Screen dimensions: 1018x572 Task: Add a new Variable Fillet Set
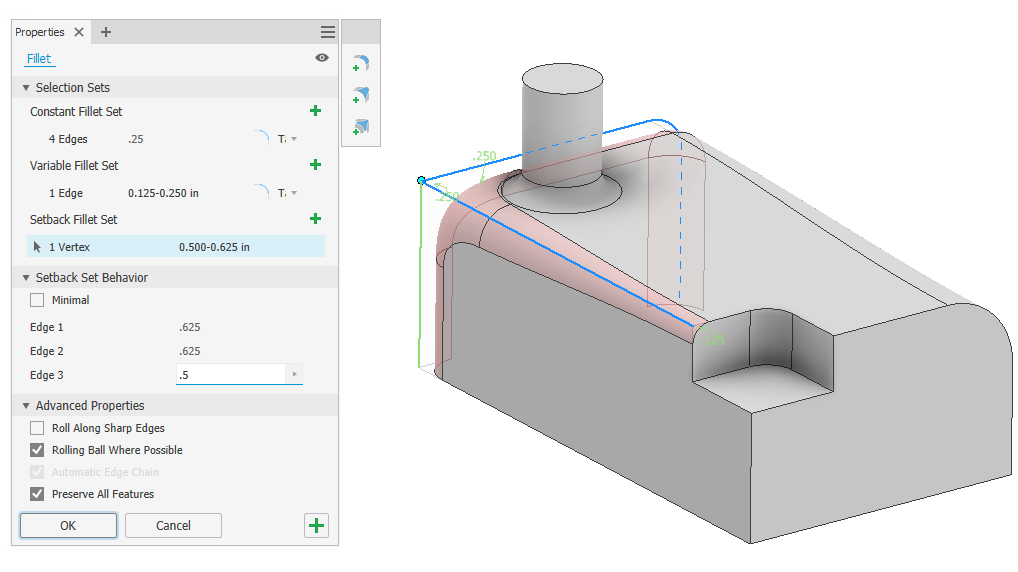(x=316, y=165)
